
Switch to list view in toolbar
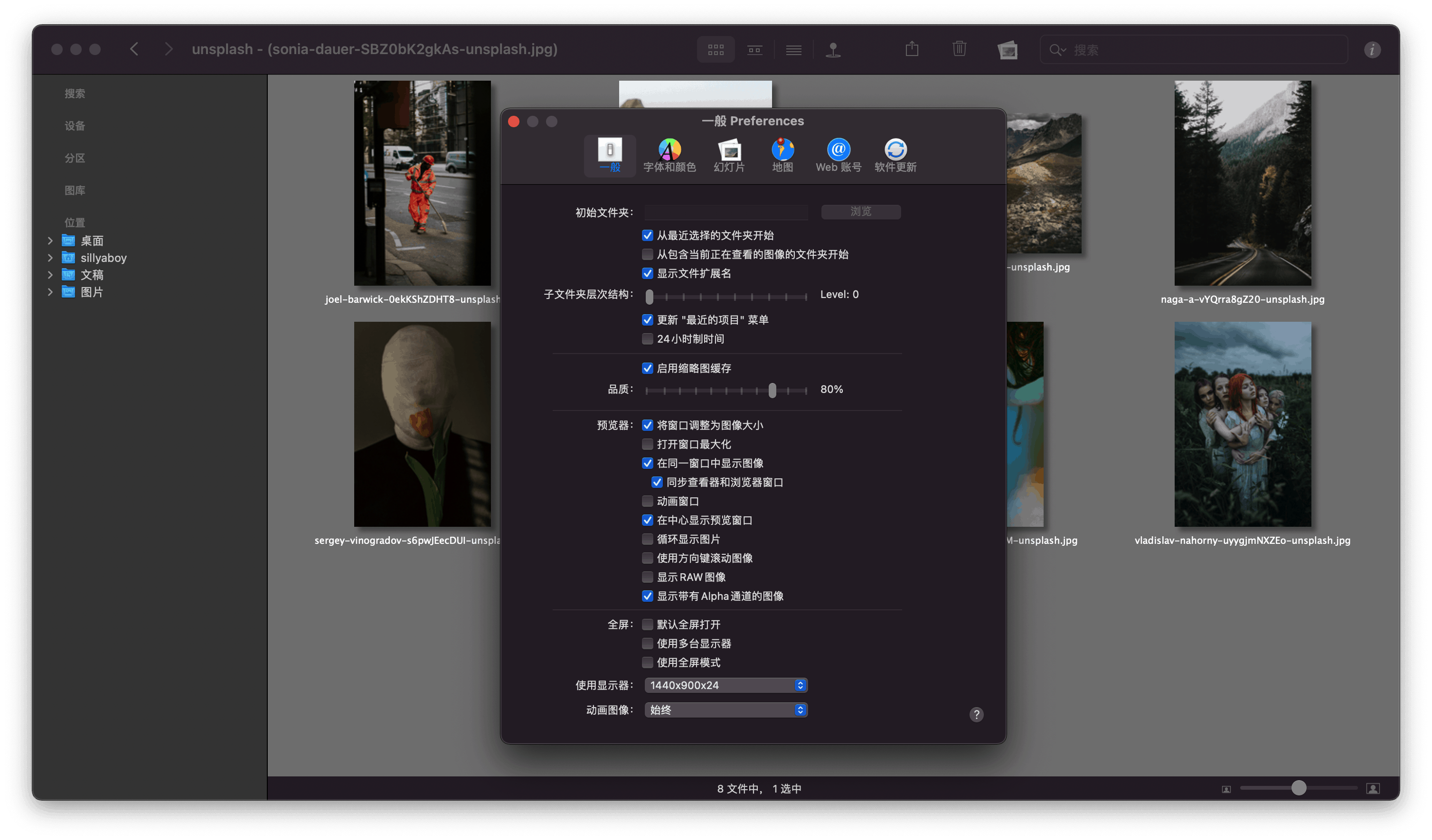793,49
